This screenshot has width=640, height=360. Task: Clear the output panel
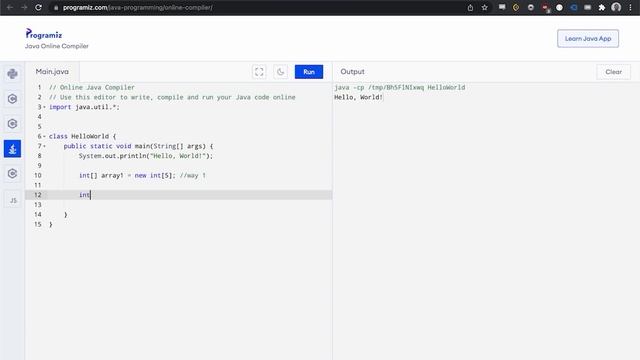tap(613, 72)
